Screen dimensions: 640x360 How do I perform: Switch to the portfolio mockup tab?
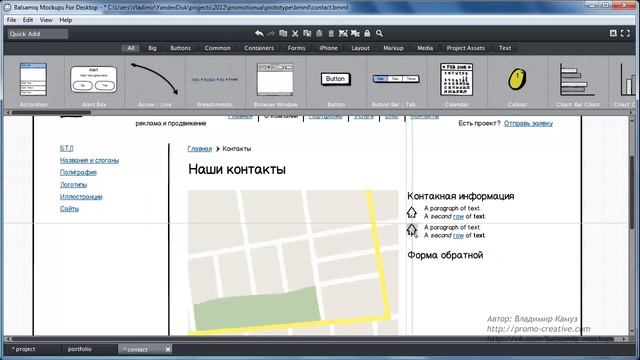(x=80, y=349)
